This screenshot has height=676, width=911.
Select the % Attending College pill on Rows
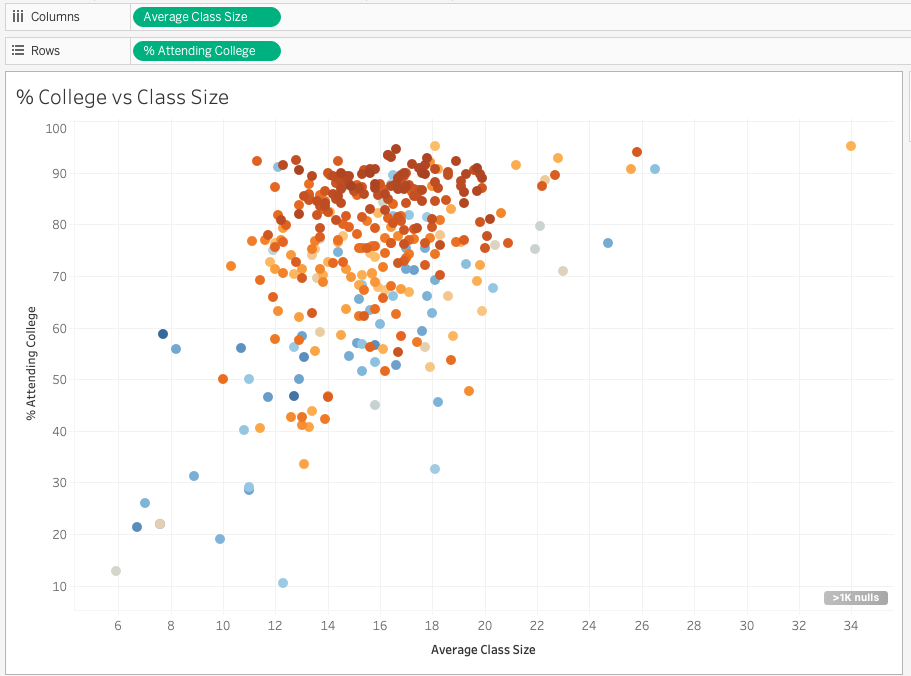click(x=207, y=51)
